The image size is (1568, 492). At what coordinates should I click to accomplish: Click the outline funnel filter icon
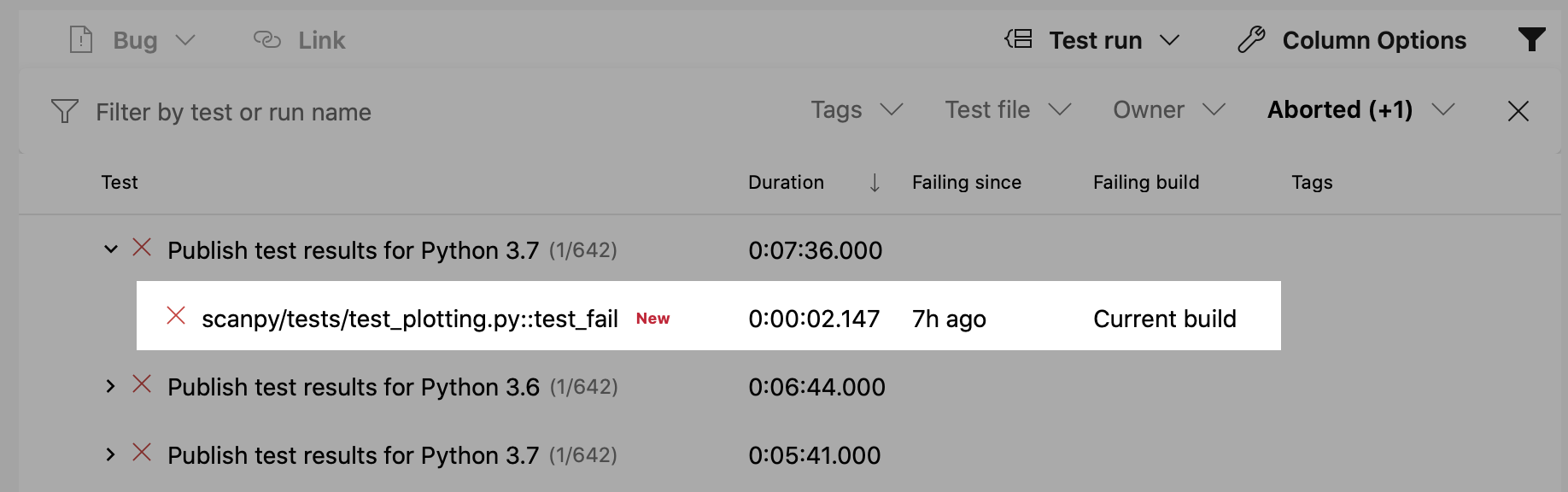coord(65,111)
